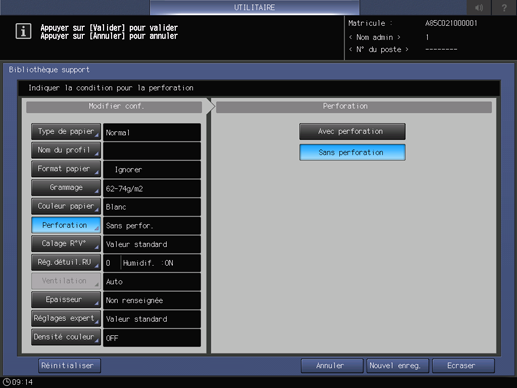
Task: Select Avec perforation option
Action: pos(352,131)
